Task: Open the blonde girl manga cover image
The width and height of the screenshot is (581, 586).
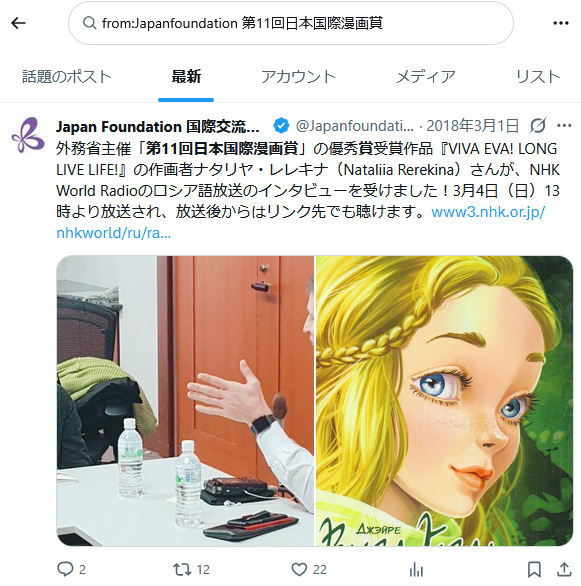Action: point(445,401)
